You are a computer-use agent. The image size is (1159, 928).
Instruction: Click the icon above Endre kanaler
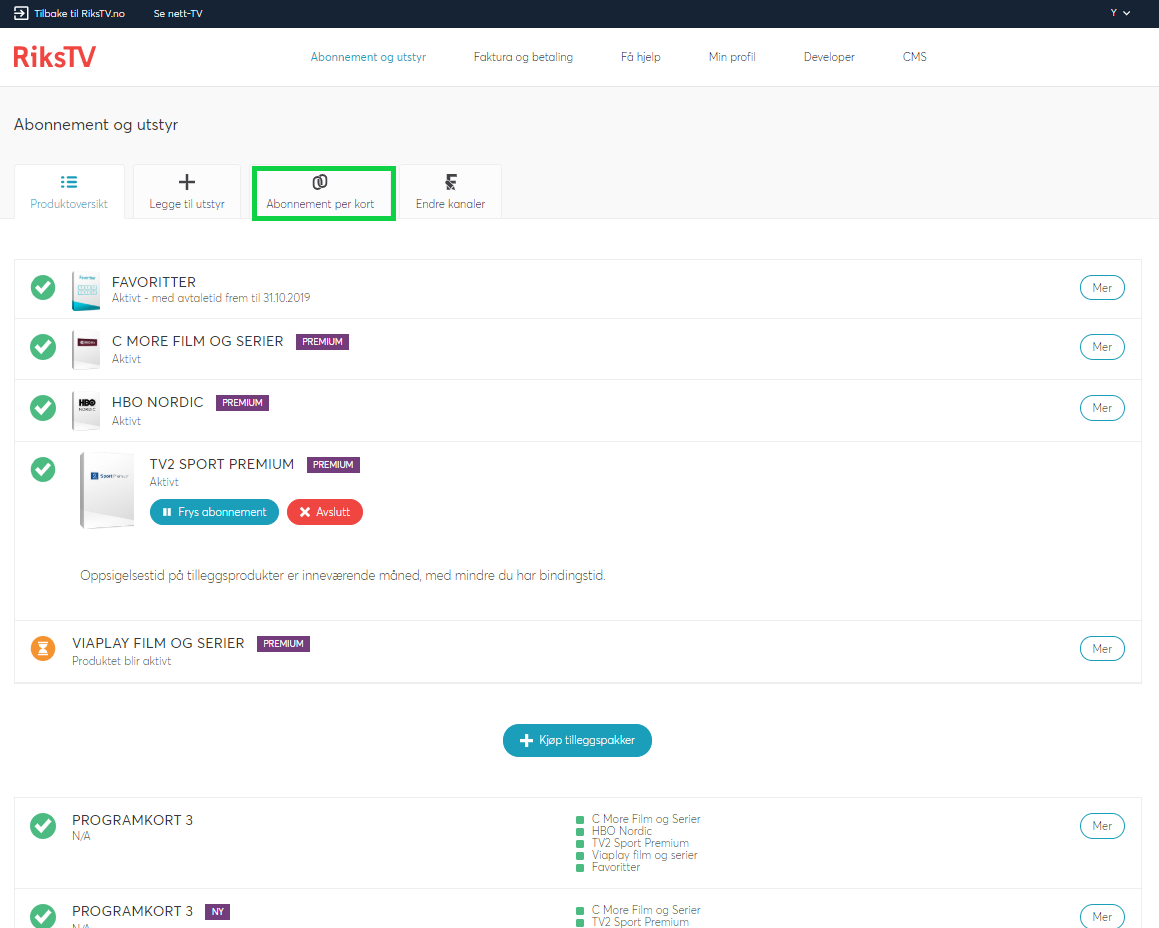coord(450,182)
